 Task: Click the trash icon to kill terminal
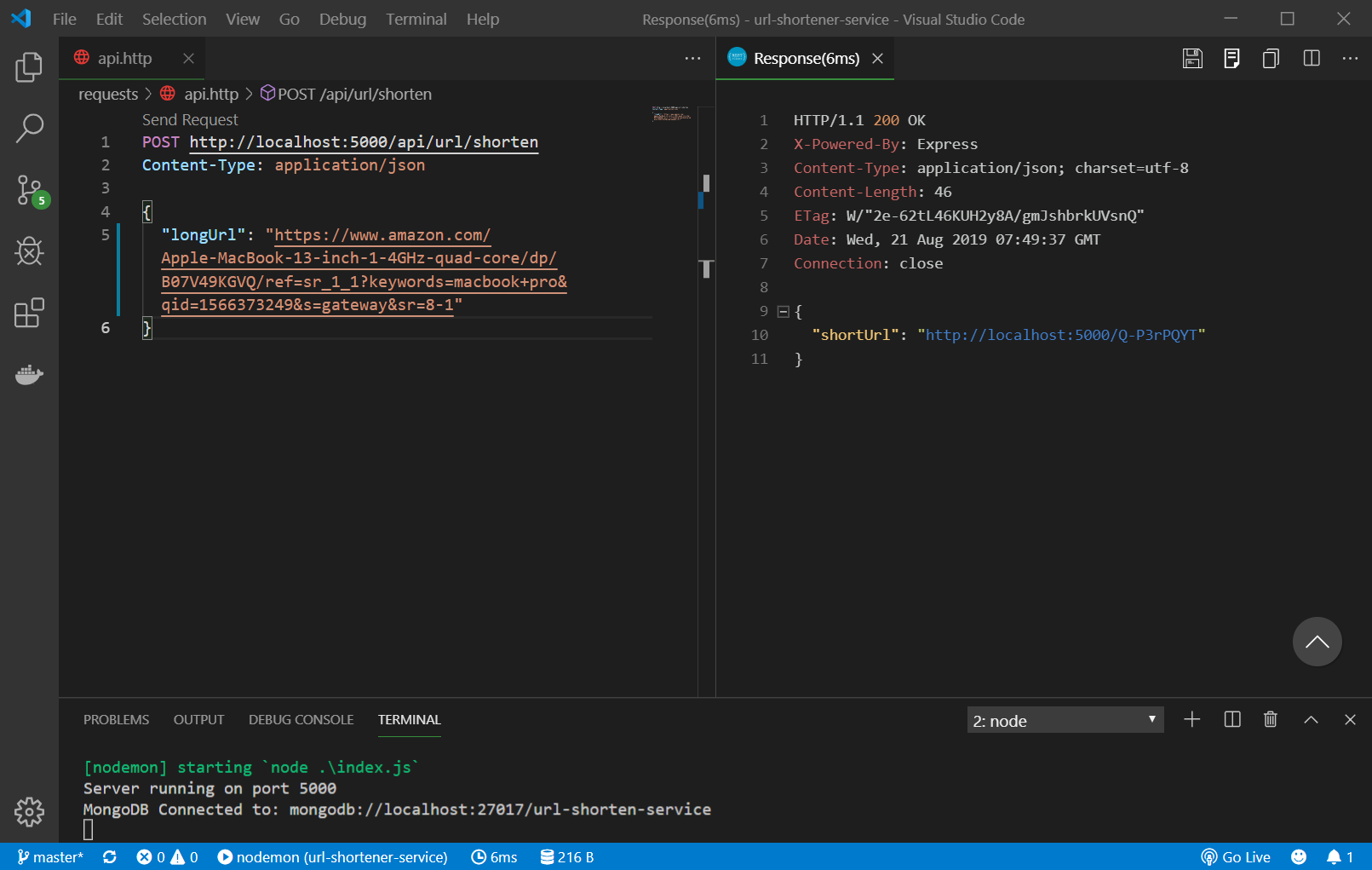point(1270,720)
